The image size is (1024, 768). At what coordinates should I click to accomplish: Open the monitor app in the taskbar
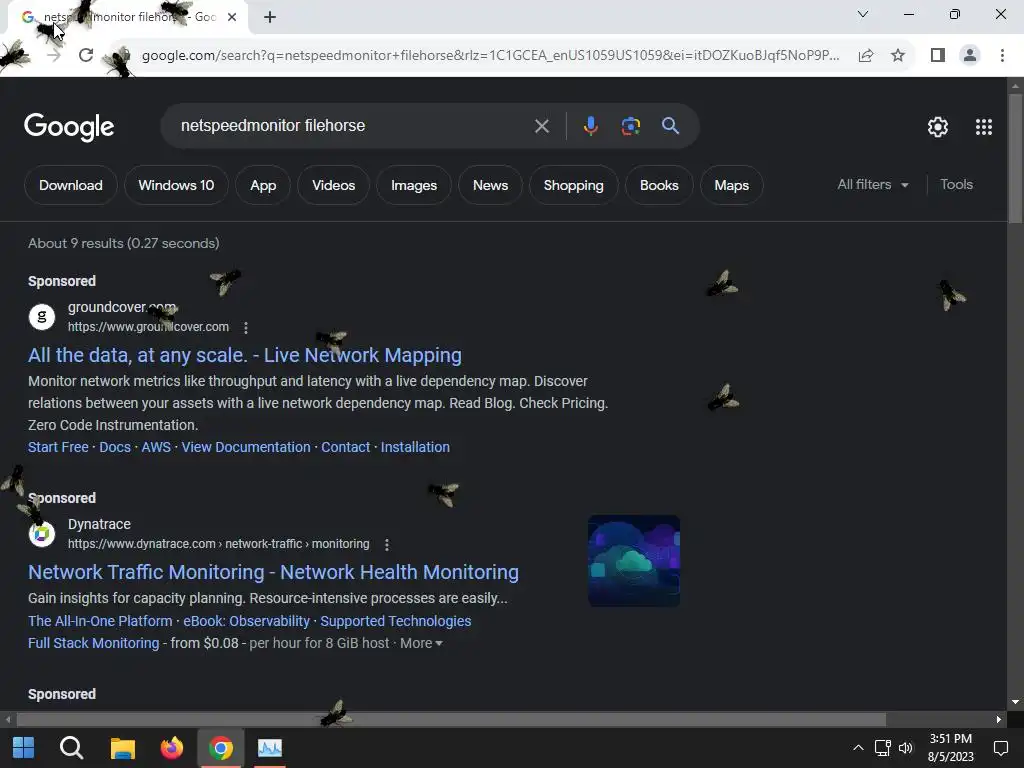tap(270, 748)
